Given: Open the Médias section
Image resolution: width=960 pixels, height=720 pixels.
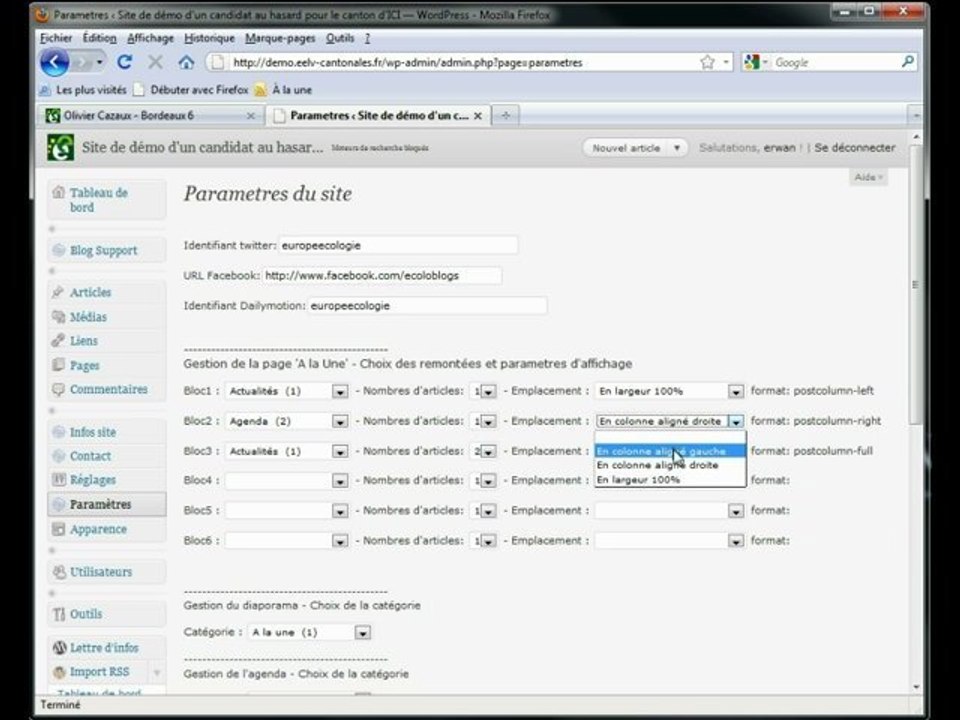Looking at the screenshot, I should point(107,317).
